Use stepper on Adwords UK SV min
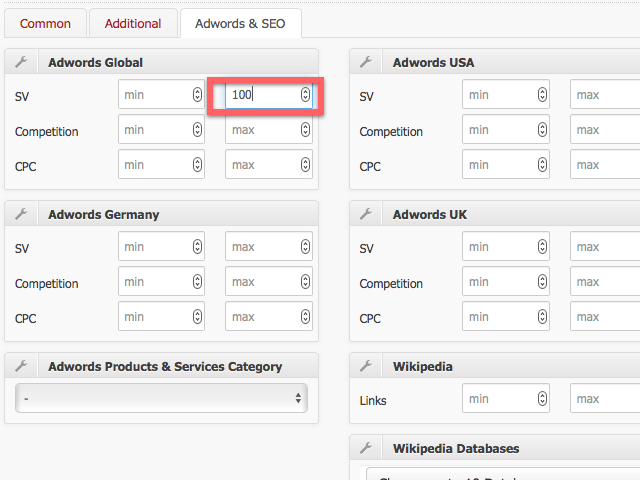Image resolution: width=640 pixels, height=480 pixels. point(542,247)
